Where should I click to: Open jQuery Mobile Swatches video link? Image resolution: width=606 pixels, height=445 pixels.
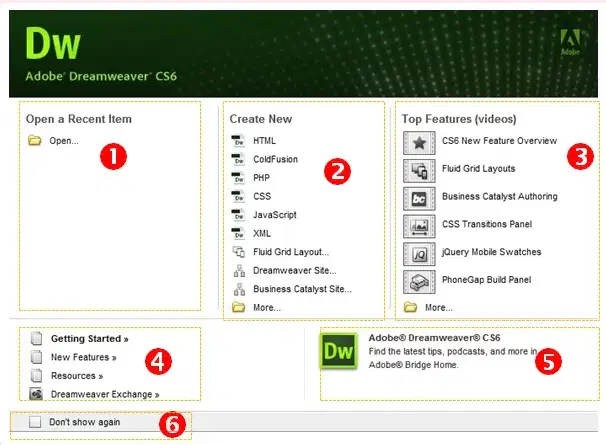click(x=492, y=252)
